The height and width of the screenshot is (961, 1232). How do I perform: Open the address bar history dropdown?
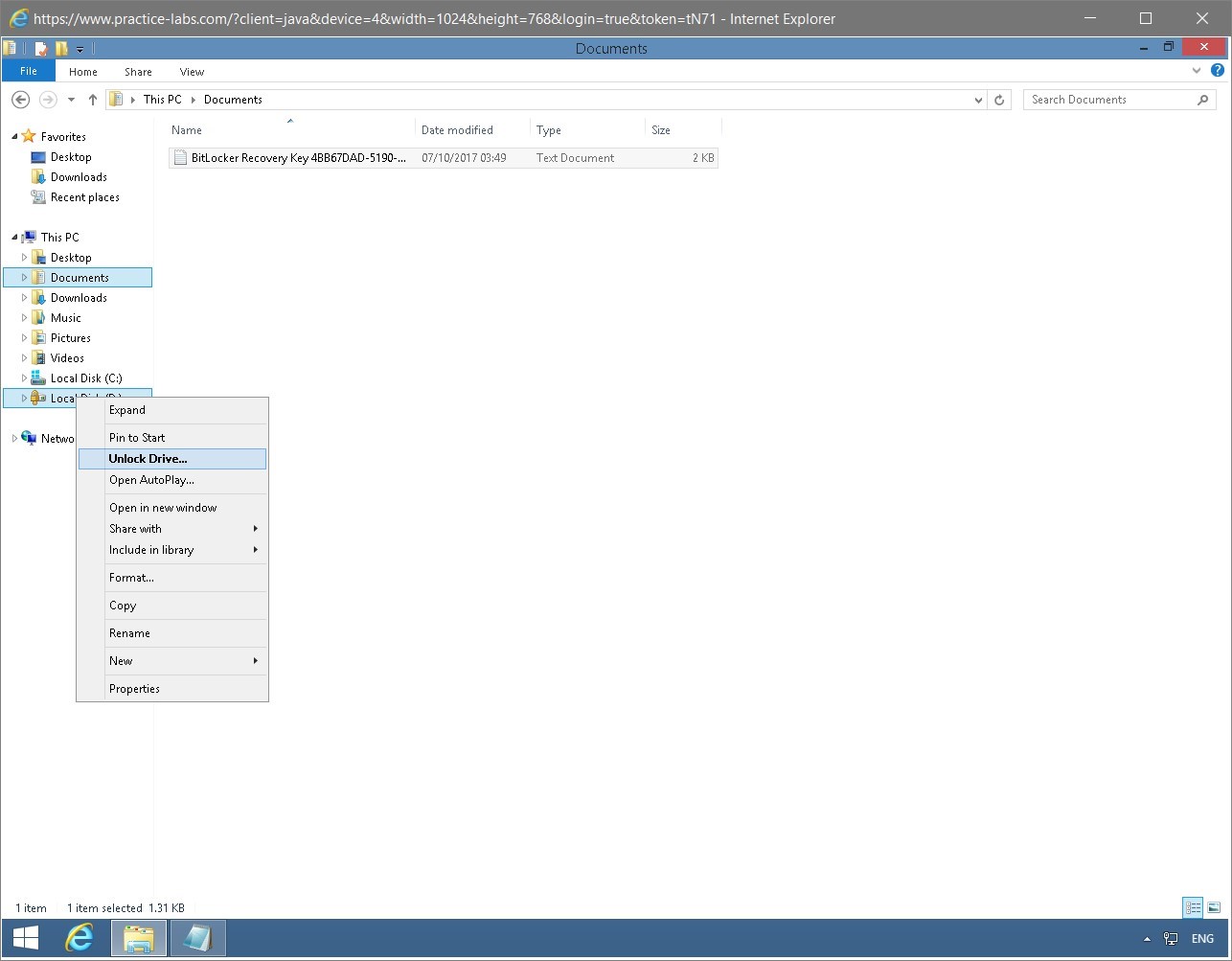978,99
